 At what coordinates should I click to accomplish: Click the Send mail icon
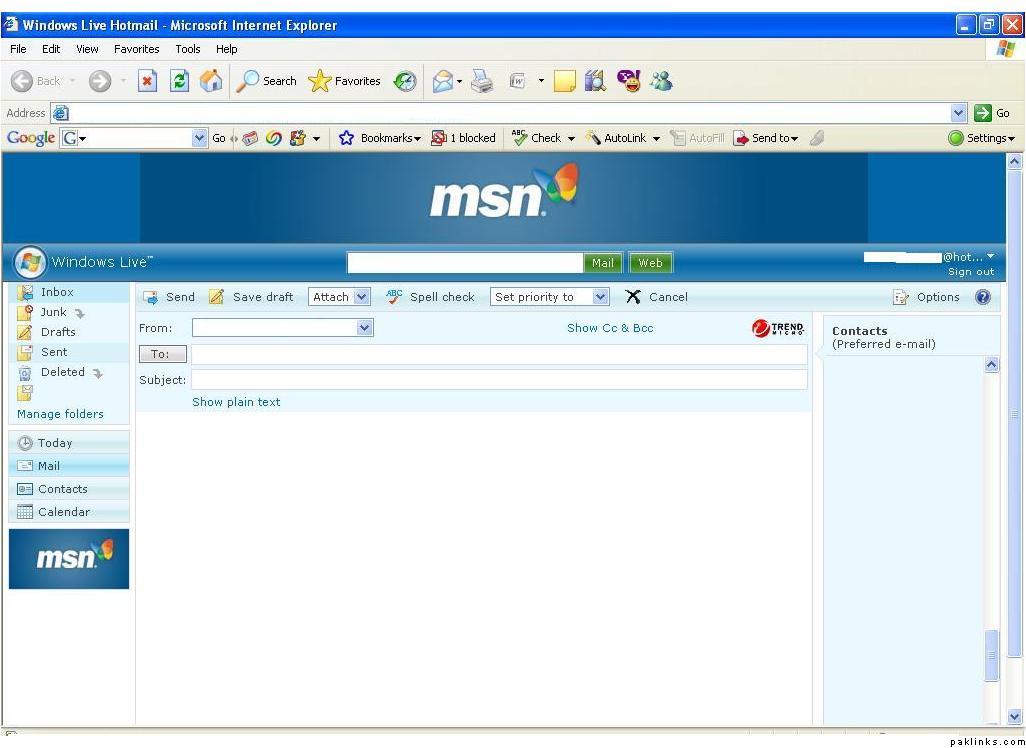(151, 297)
